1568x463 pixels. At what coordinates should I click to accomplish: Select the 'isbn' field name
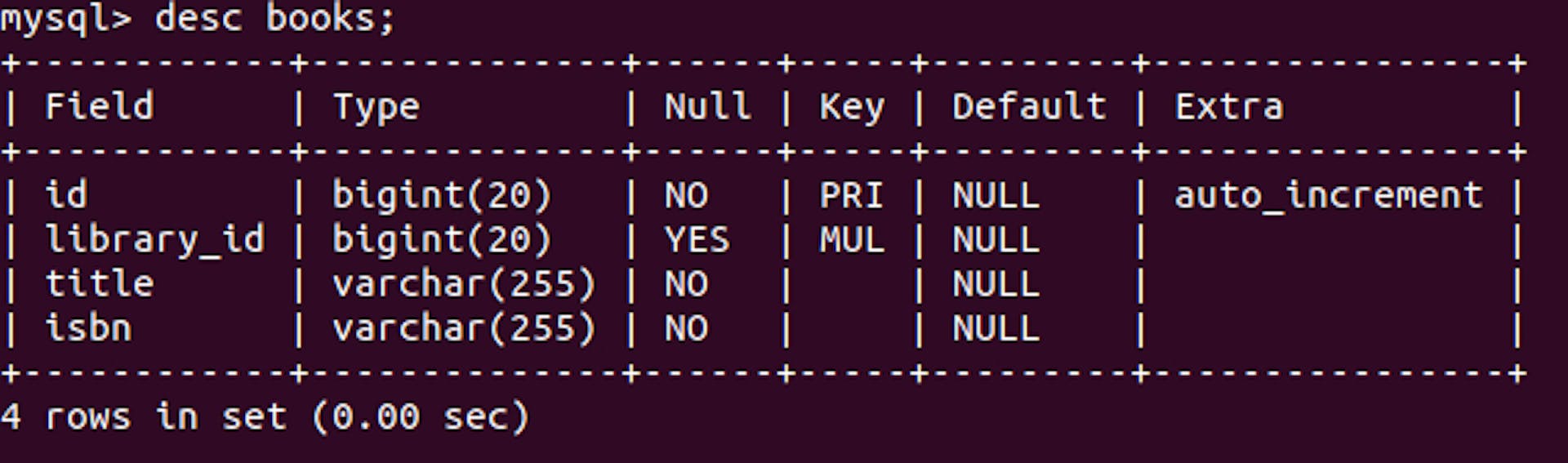88,327
